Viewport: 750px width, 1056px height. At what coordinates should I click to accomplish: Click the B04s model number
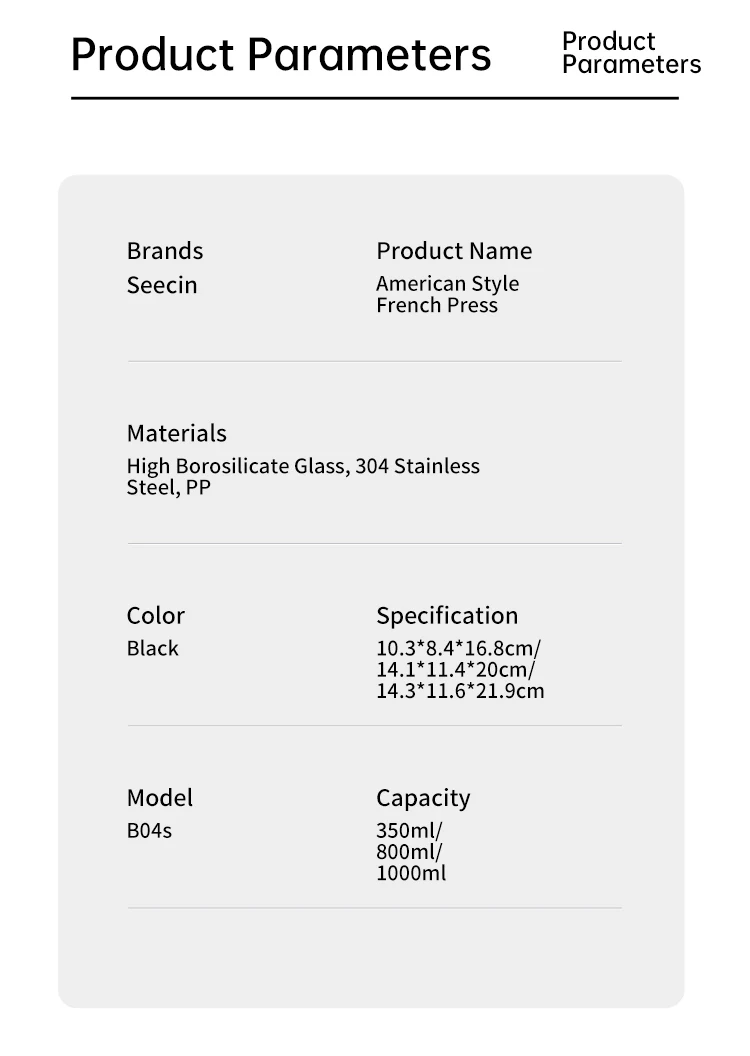click(x=149, y=830)
